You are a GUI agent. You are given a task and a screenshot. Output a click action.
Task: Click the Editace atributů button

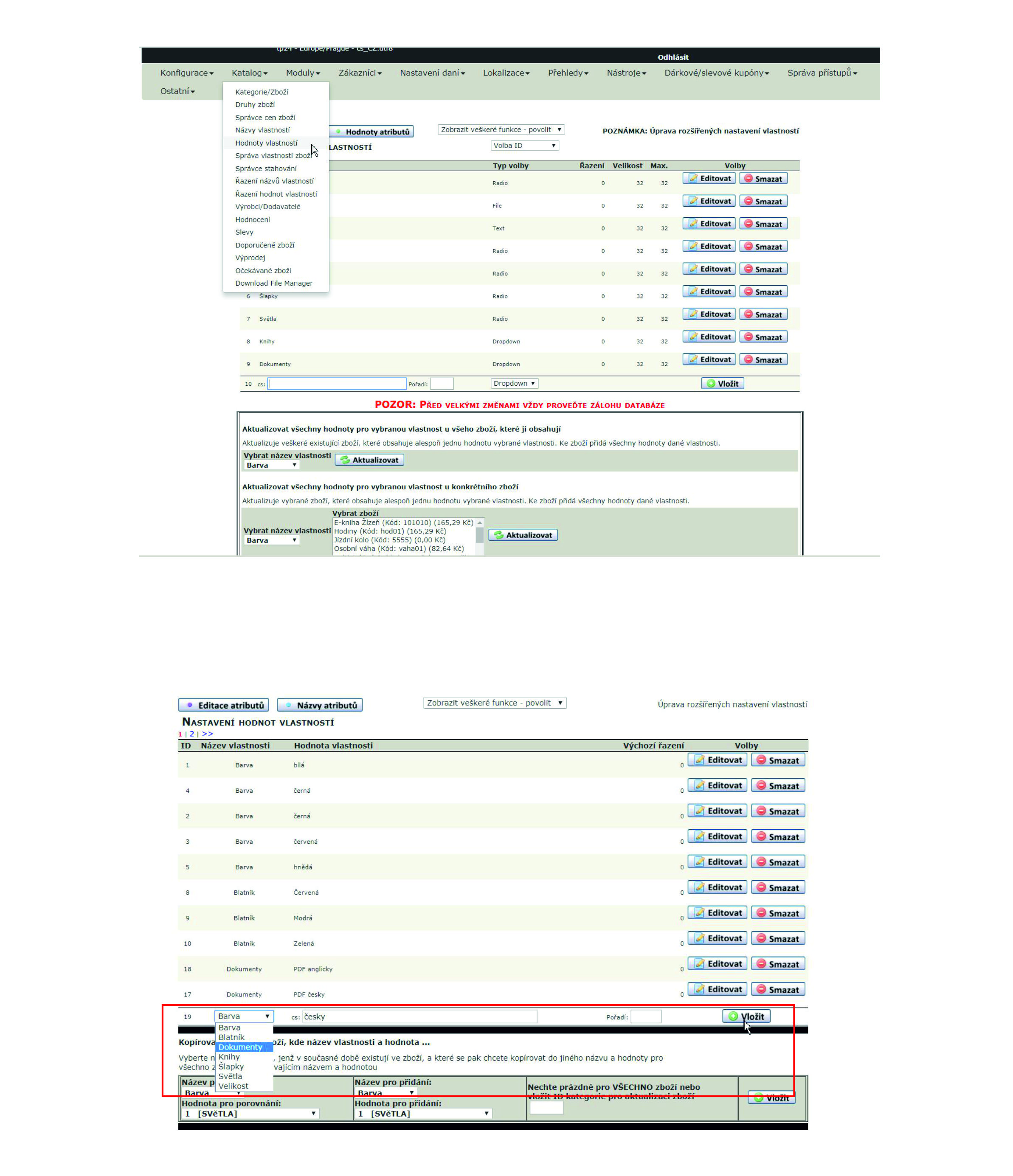click(224, 705)
